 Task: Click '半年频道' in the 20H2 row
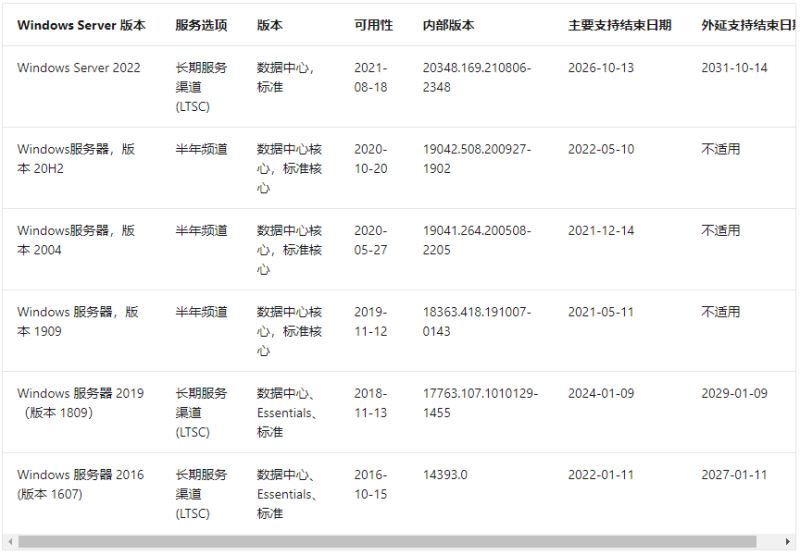(201, 149)
